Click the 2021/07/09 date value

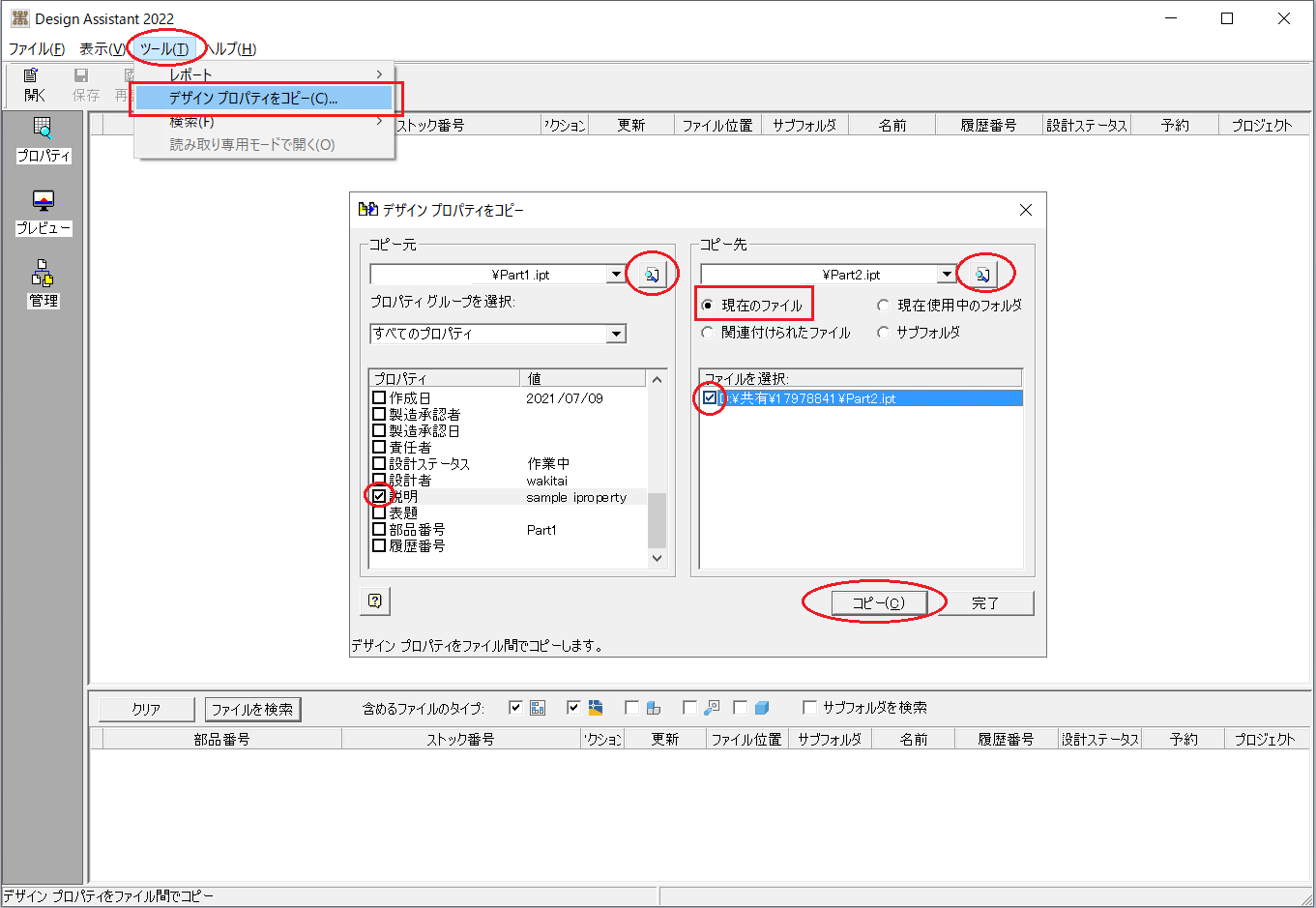click(x=565, y=397)
